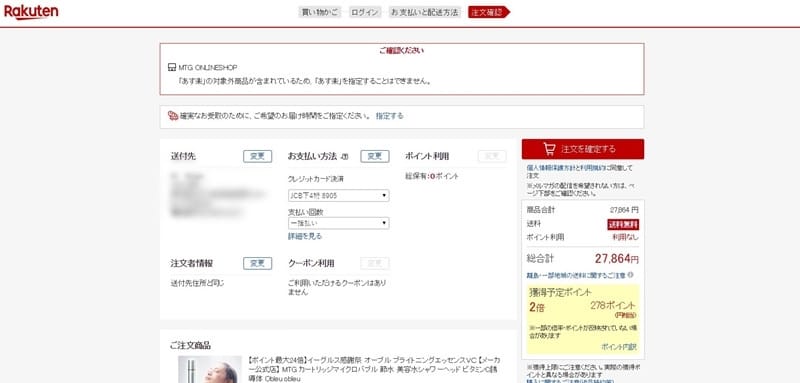
Task: Open the 買い物かご step
Action: coord(319,12)
